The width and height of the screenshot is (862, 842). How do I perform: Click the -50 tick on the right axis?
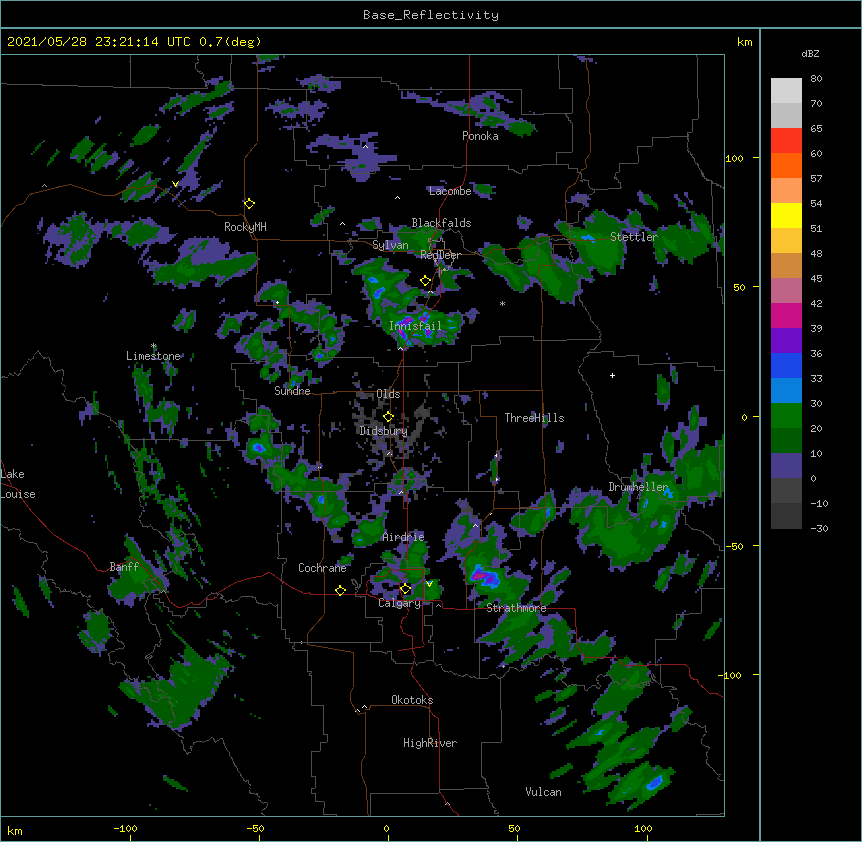[x=734, y=546]
